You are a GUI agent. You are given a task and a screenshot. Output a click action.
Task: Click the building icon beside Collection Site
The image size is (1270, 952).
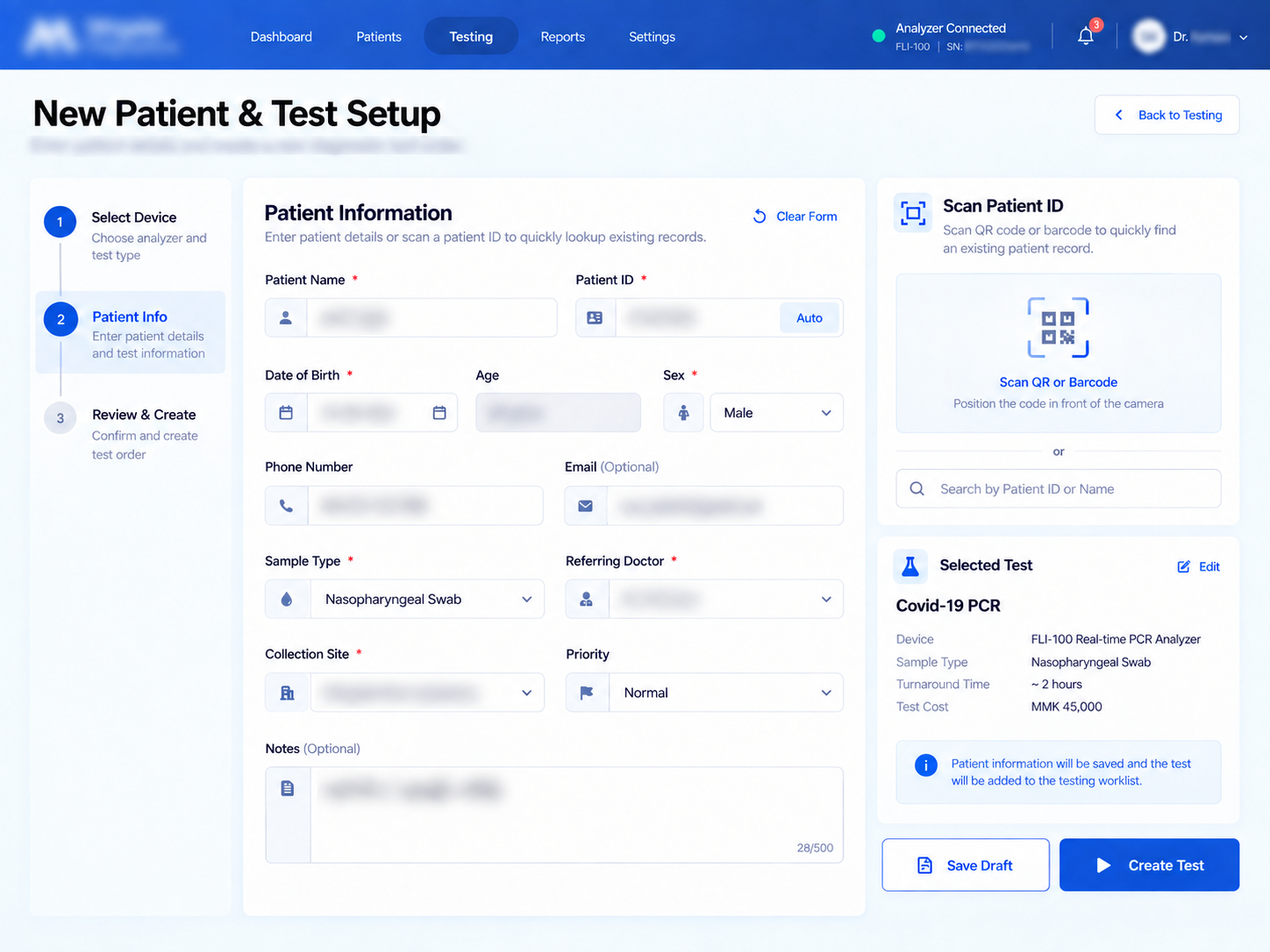287,693
